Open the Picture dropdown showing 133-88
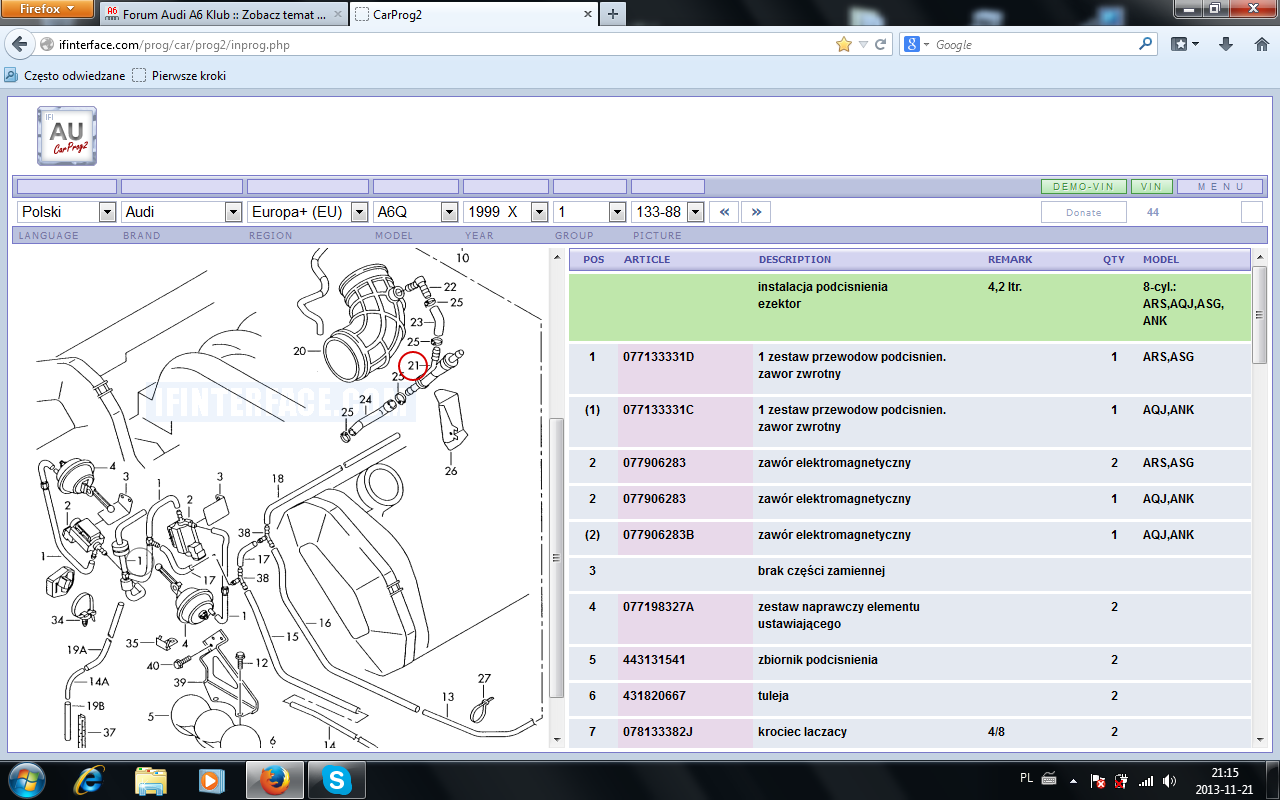The height and width of the screenshot is (800, 1280). click(x=668, y=212)
